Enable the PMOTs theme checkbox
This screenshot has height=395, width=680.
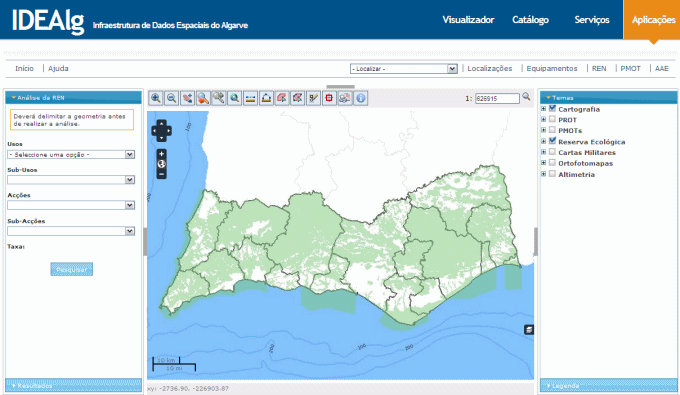[x=552, y=130]
